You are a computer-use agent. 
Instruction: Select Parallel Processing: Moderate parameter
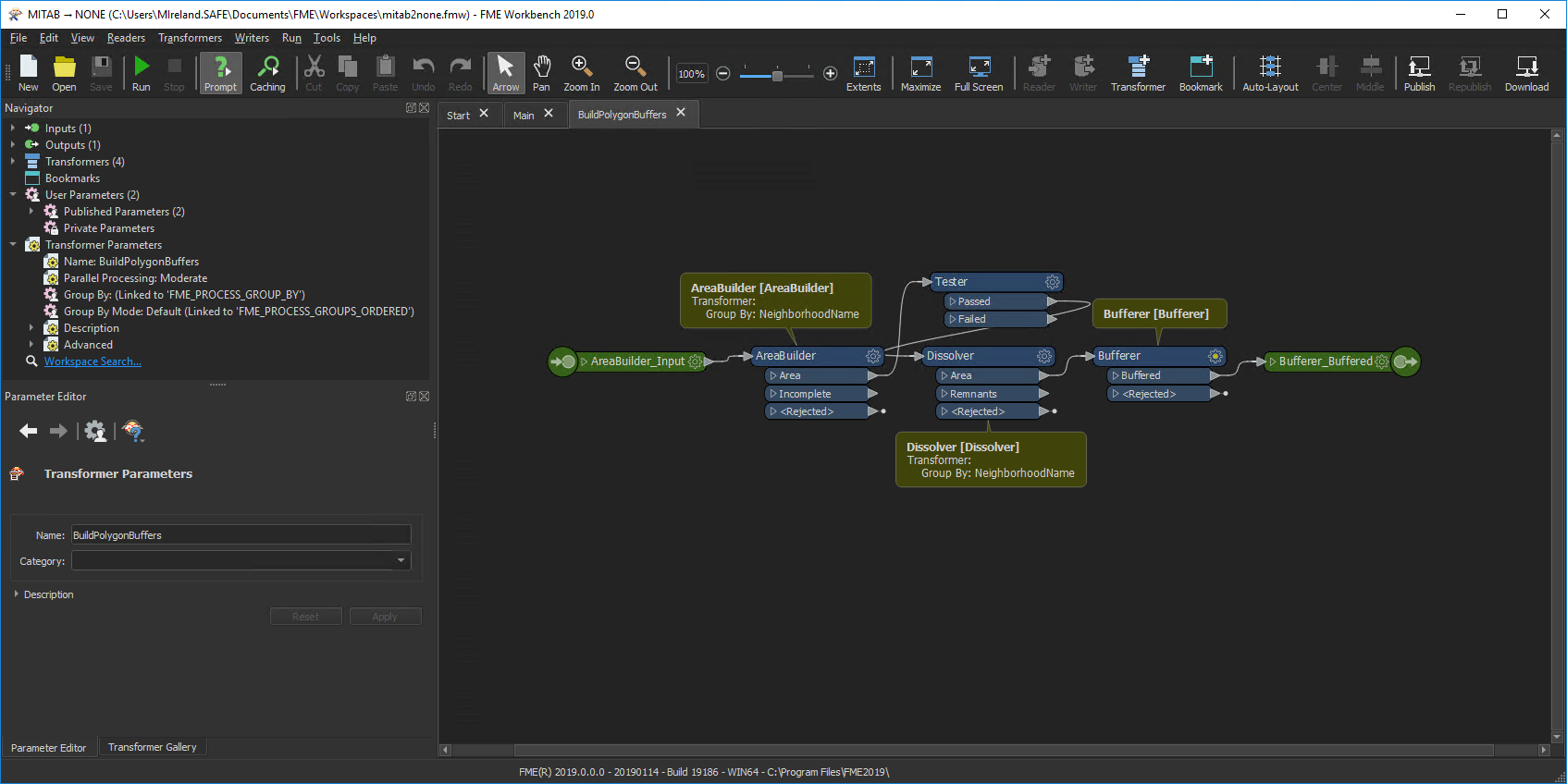point(135,278)
